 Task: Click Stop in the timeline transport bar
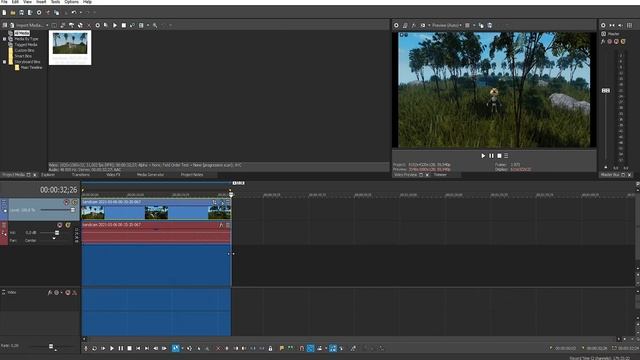(x=129, y=348)
